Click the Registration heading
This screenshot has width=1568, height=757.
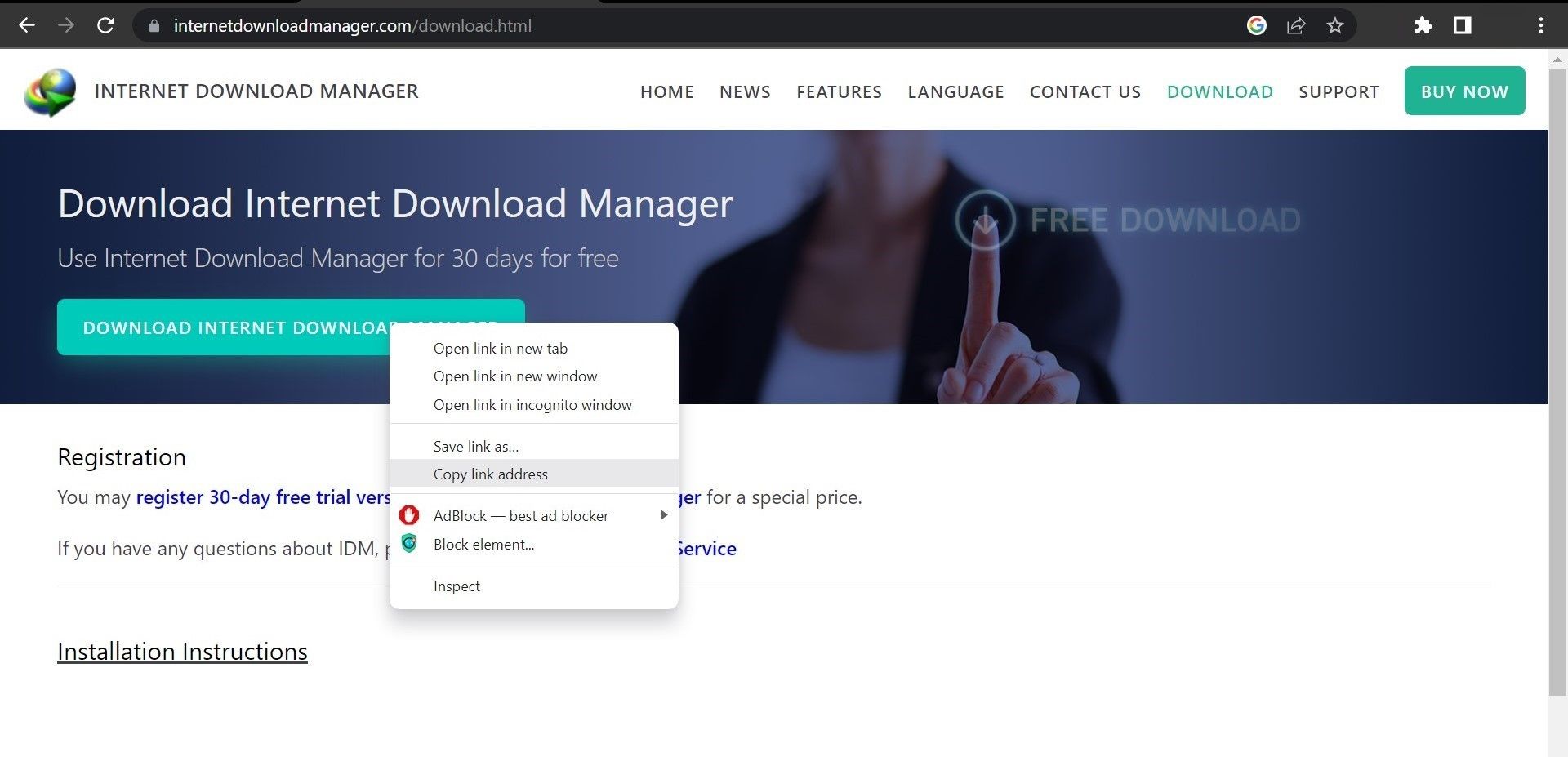click(x=122, y=457)
